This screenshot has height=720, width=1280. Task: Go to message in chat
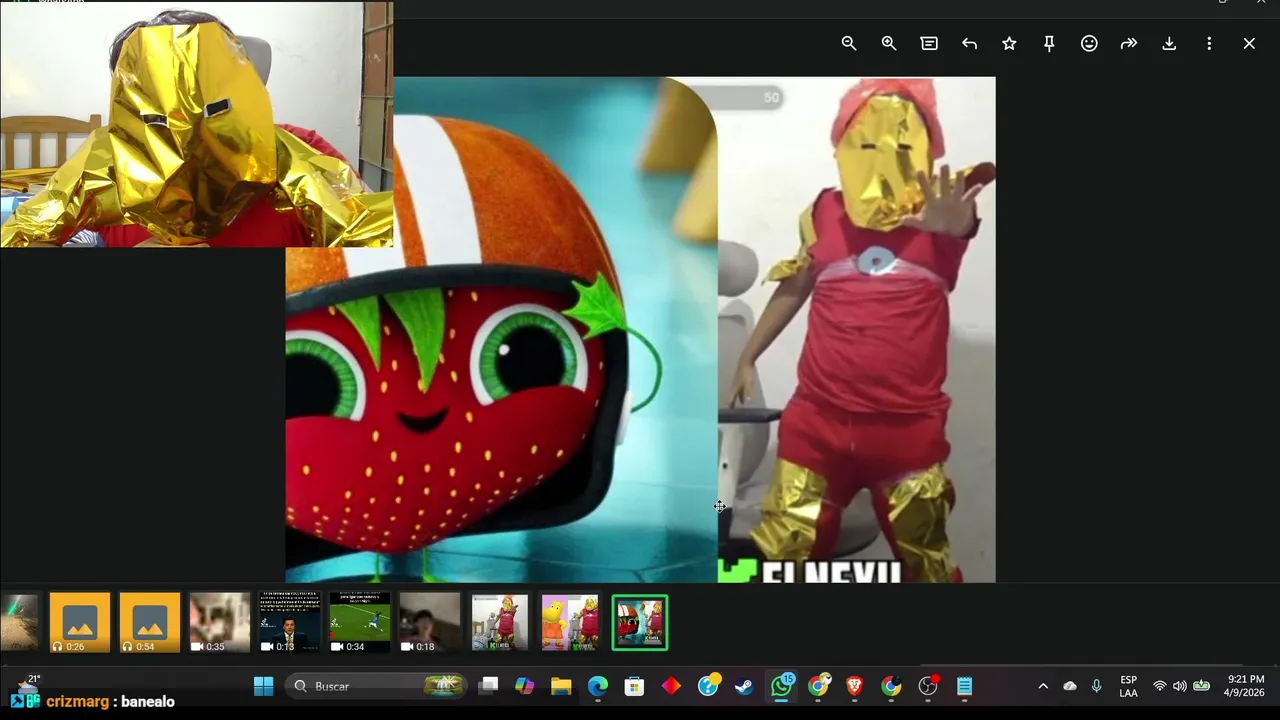click(929, 44)
